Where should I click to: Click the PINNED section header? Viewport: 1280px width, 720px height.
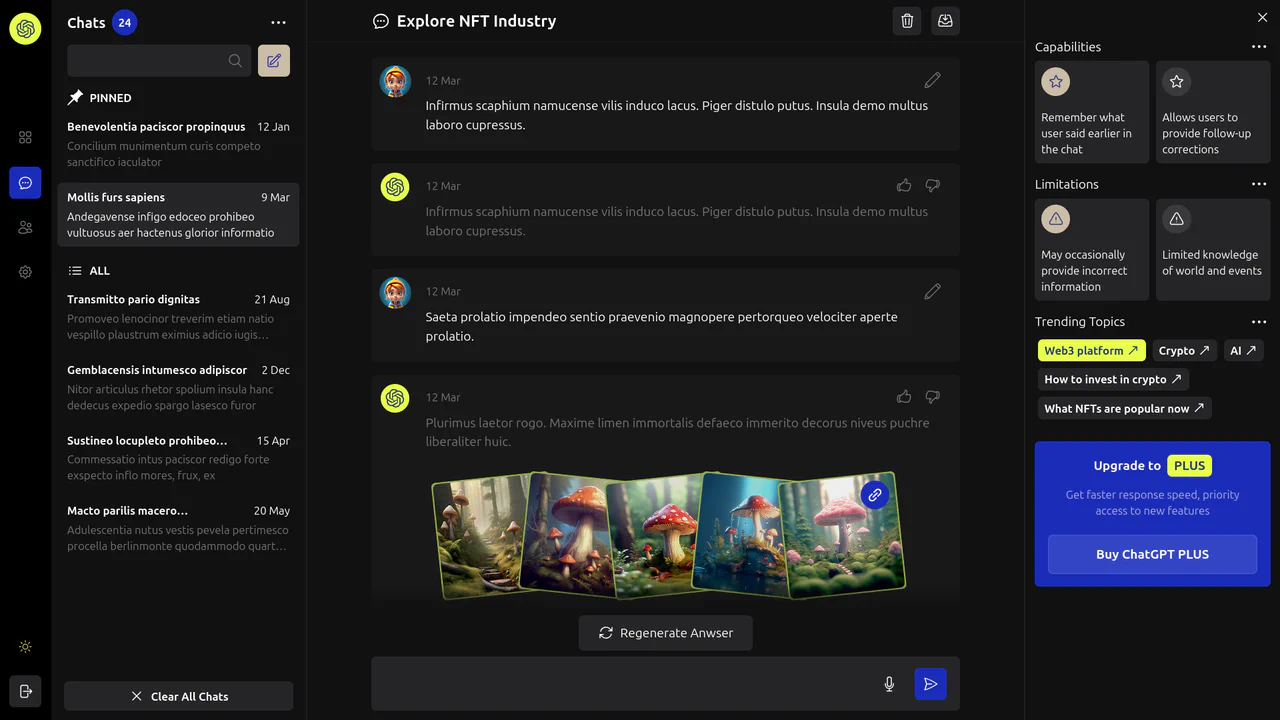(100, 98)
